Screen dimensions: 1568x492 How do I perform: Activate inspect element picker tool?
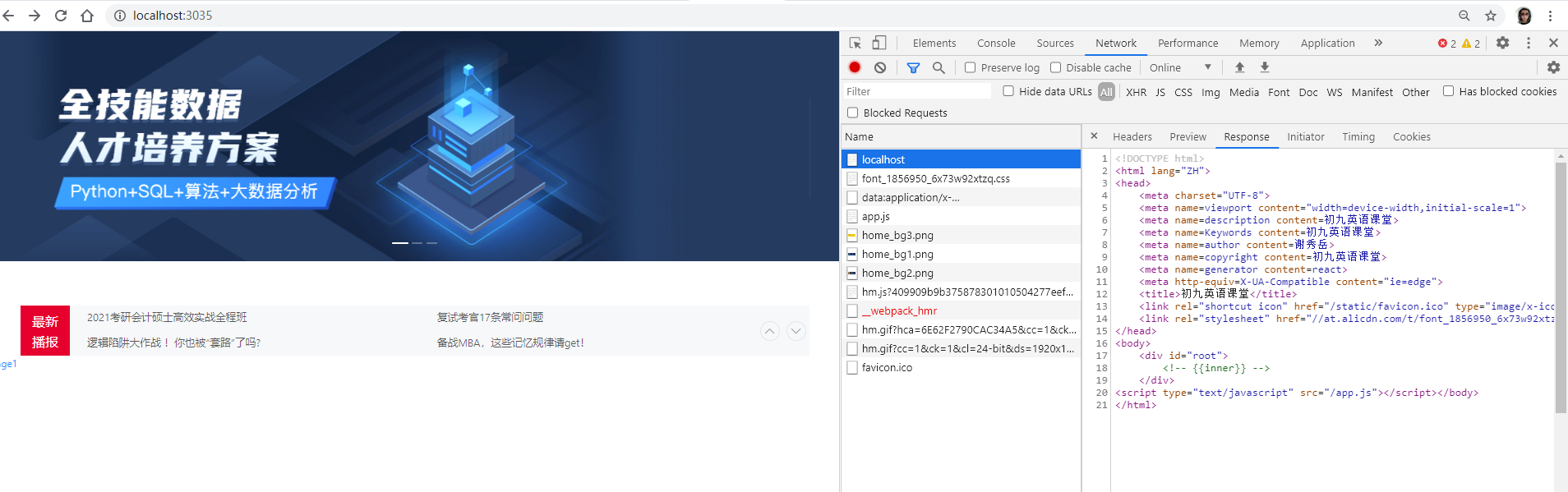[855, 43]
